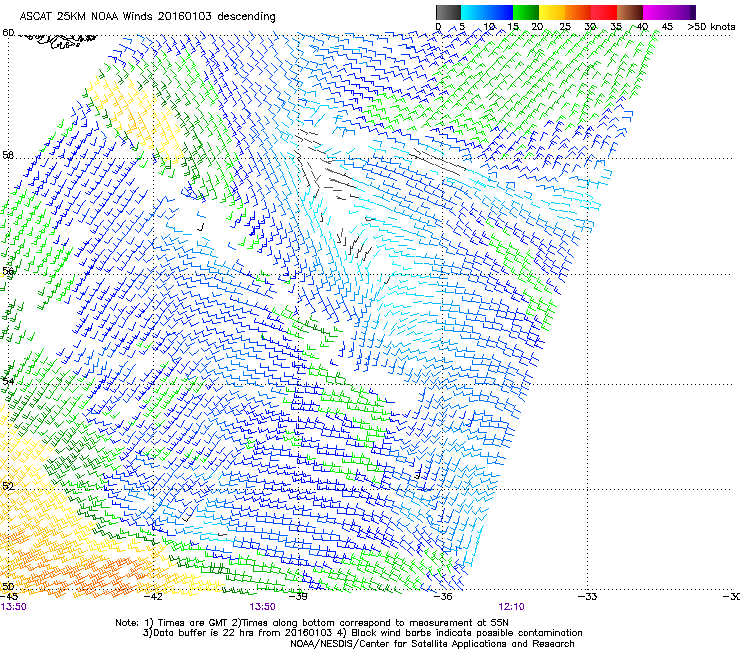Click the '>50 knots' legend label
The width and height of the screenshot is (740, 650).
711,26
